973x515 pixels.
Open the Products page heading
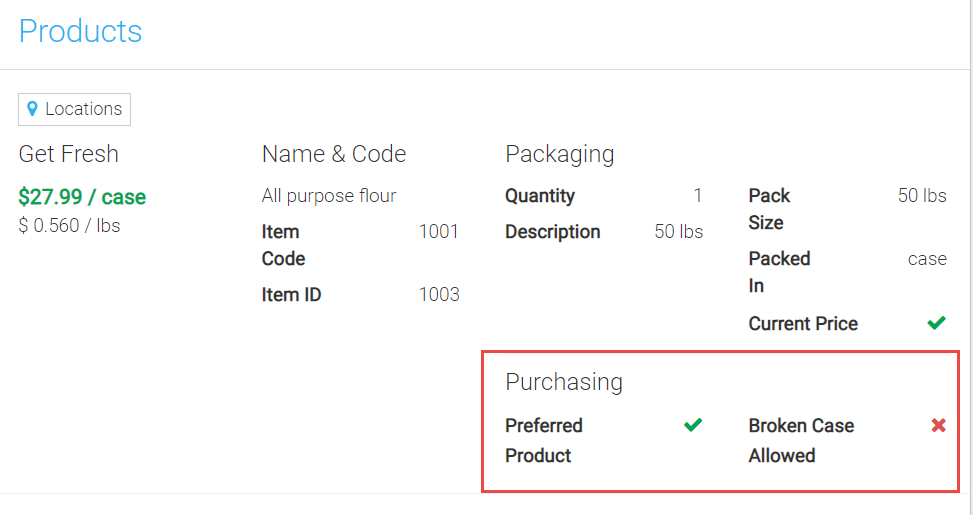80,31
